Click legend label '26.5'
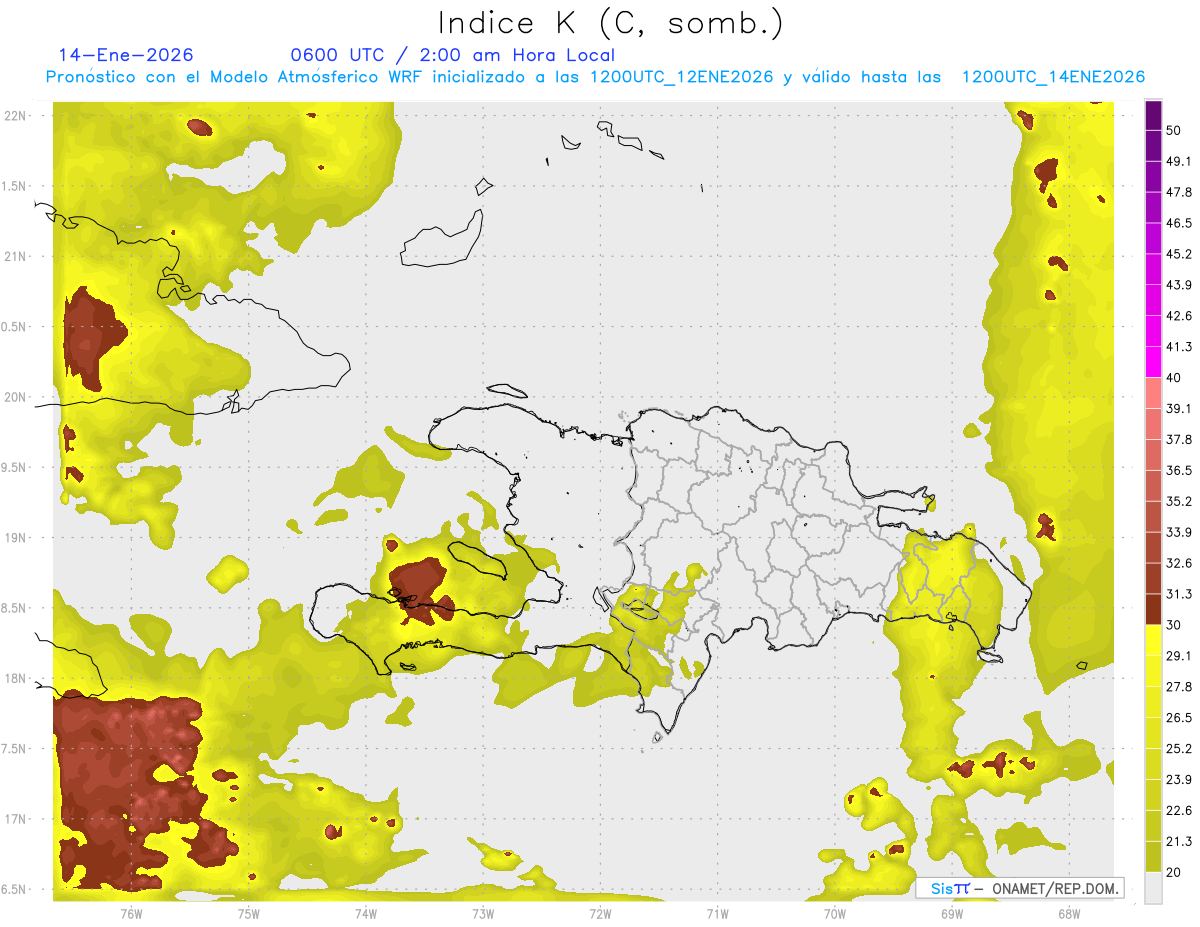 [1179, 718]
